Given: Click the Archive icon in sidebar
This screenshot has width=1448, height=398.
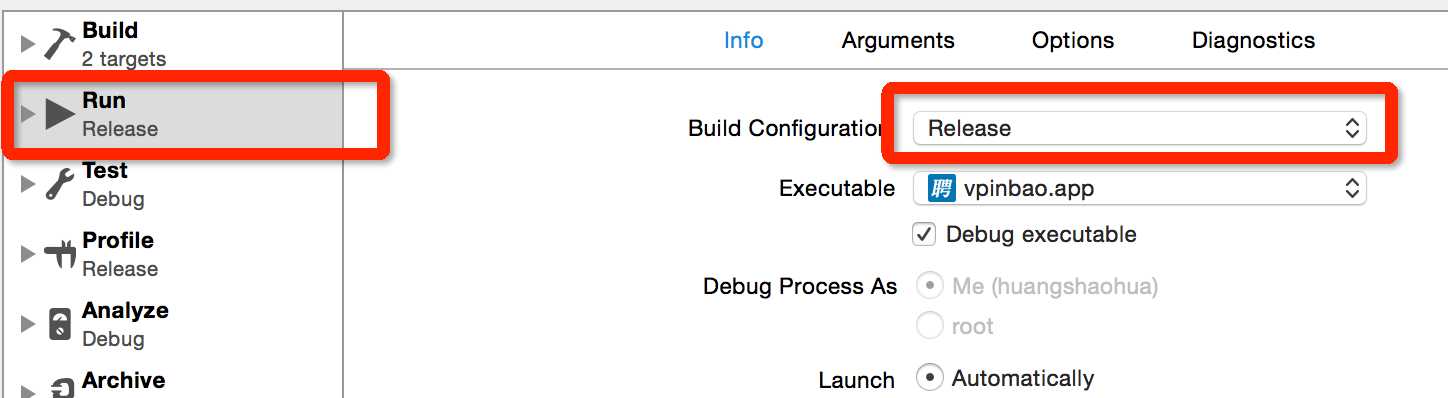Looking at the screenshot, I should tap(61, 388).
